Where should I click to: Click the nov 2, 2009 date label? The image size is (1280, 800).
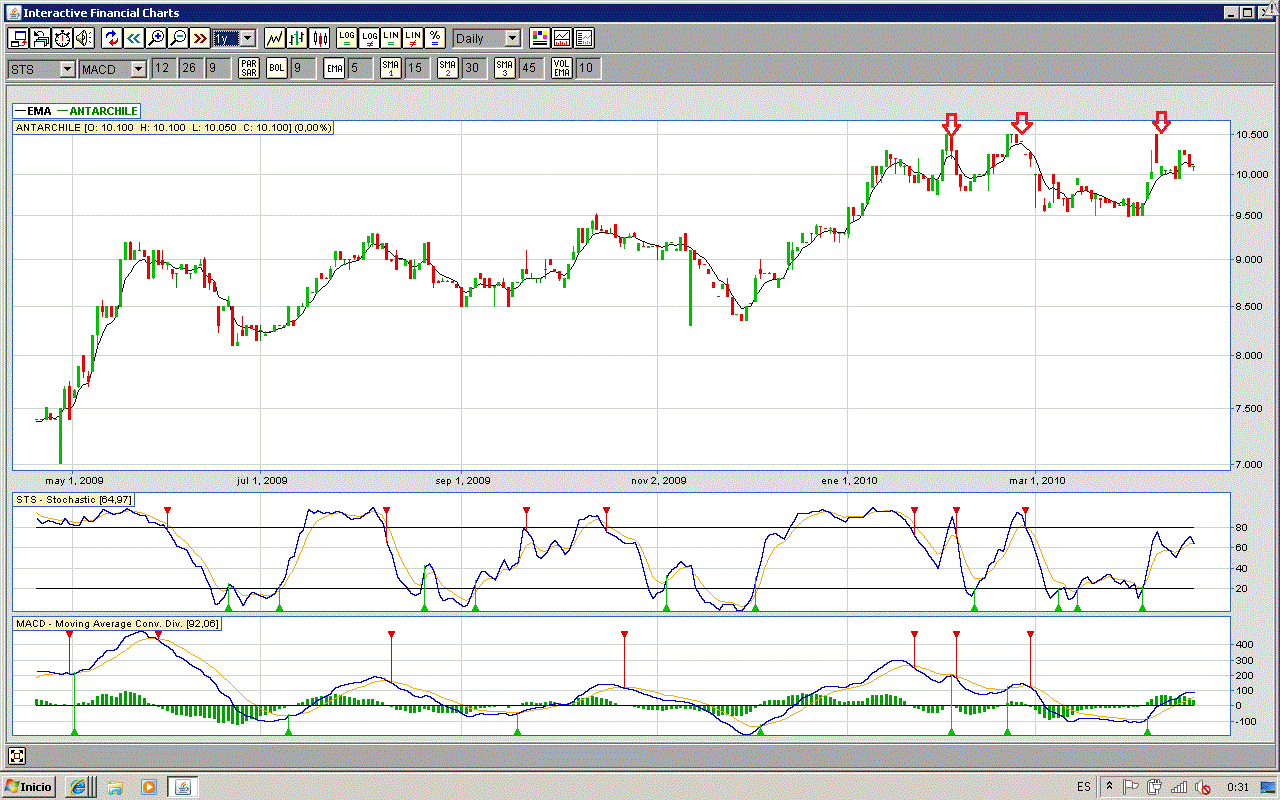coord(659,480)
